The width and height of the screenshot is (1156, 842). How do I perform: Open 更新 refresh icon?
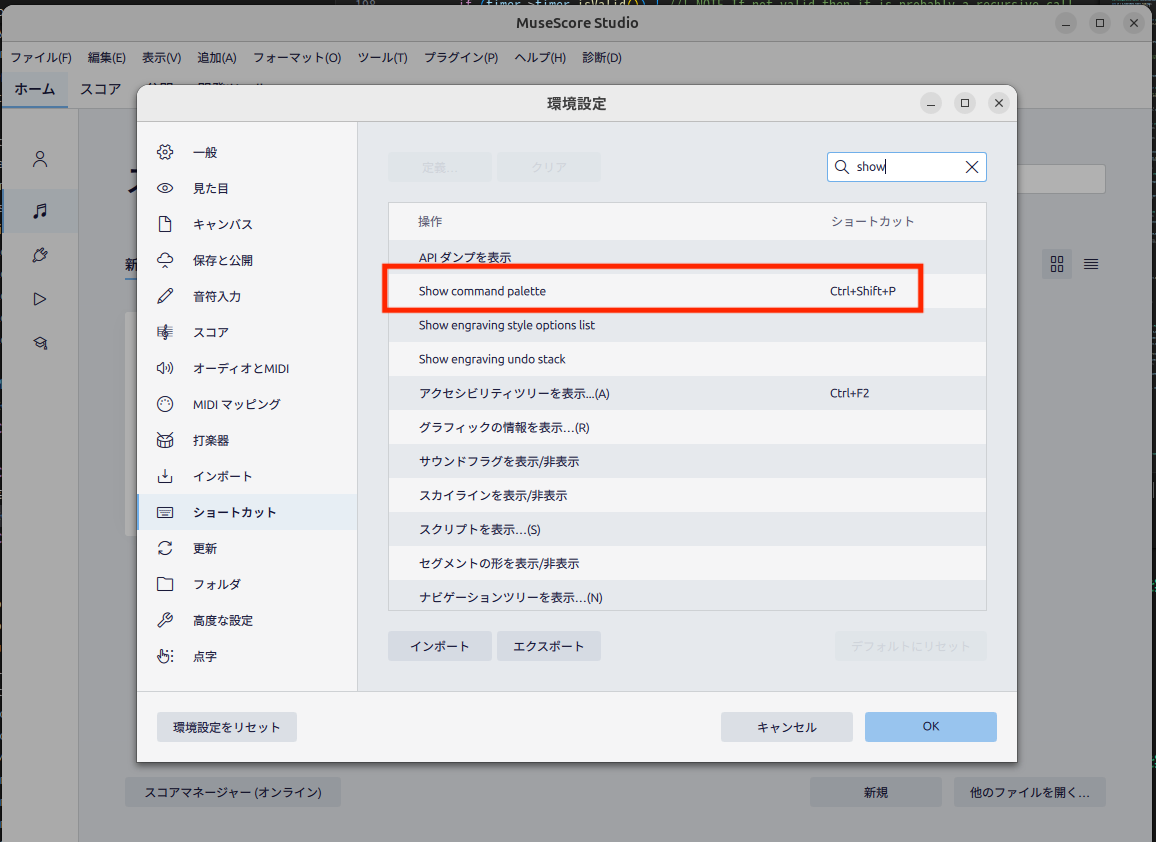coord(165,548)
